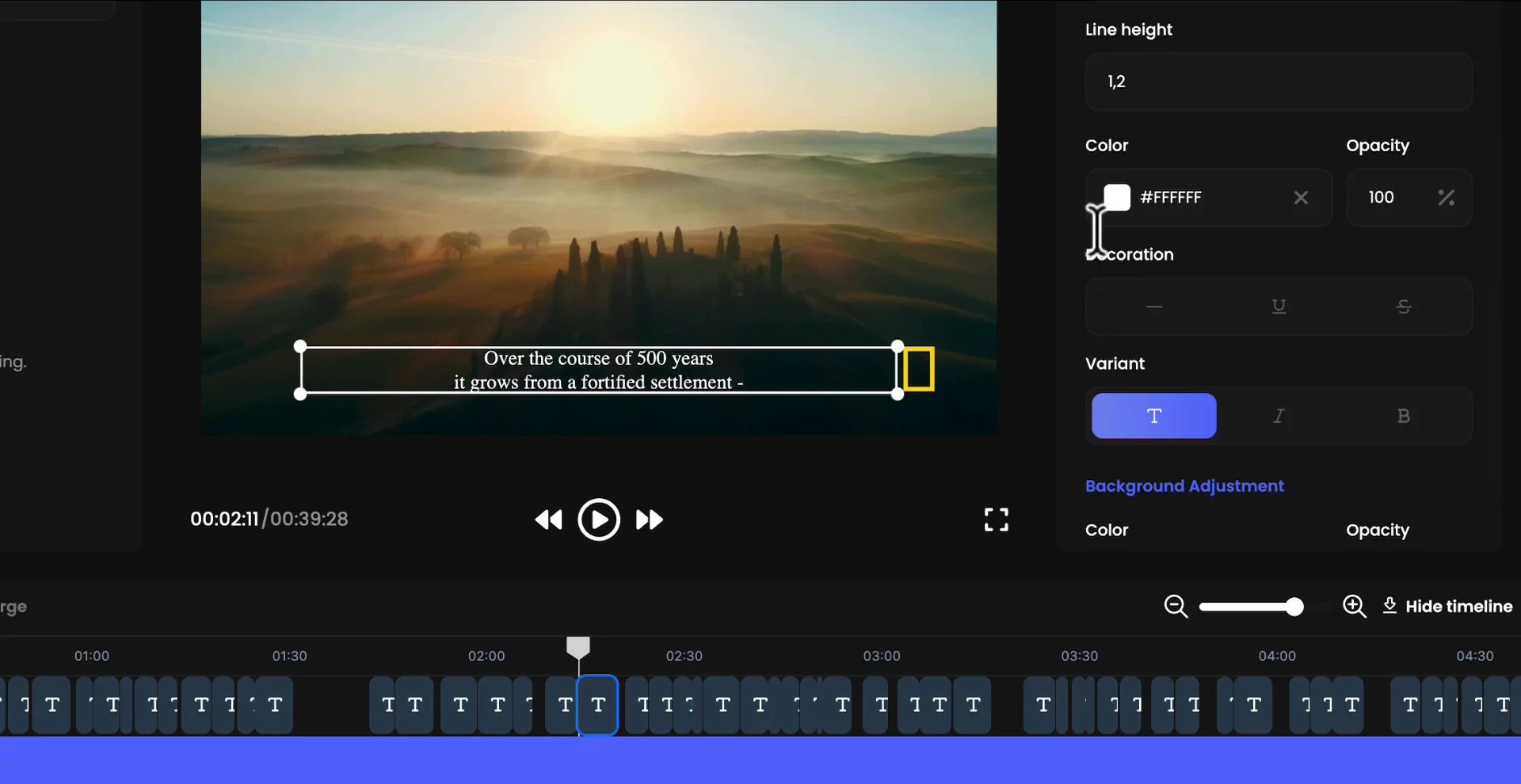Hide the timeline panel
Image resolution: width=1521 pixels, height=784 pixels.
click(x=1447, y=607)
